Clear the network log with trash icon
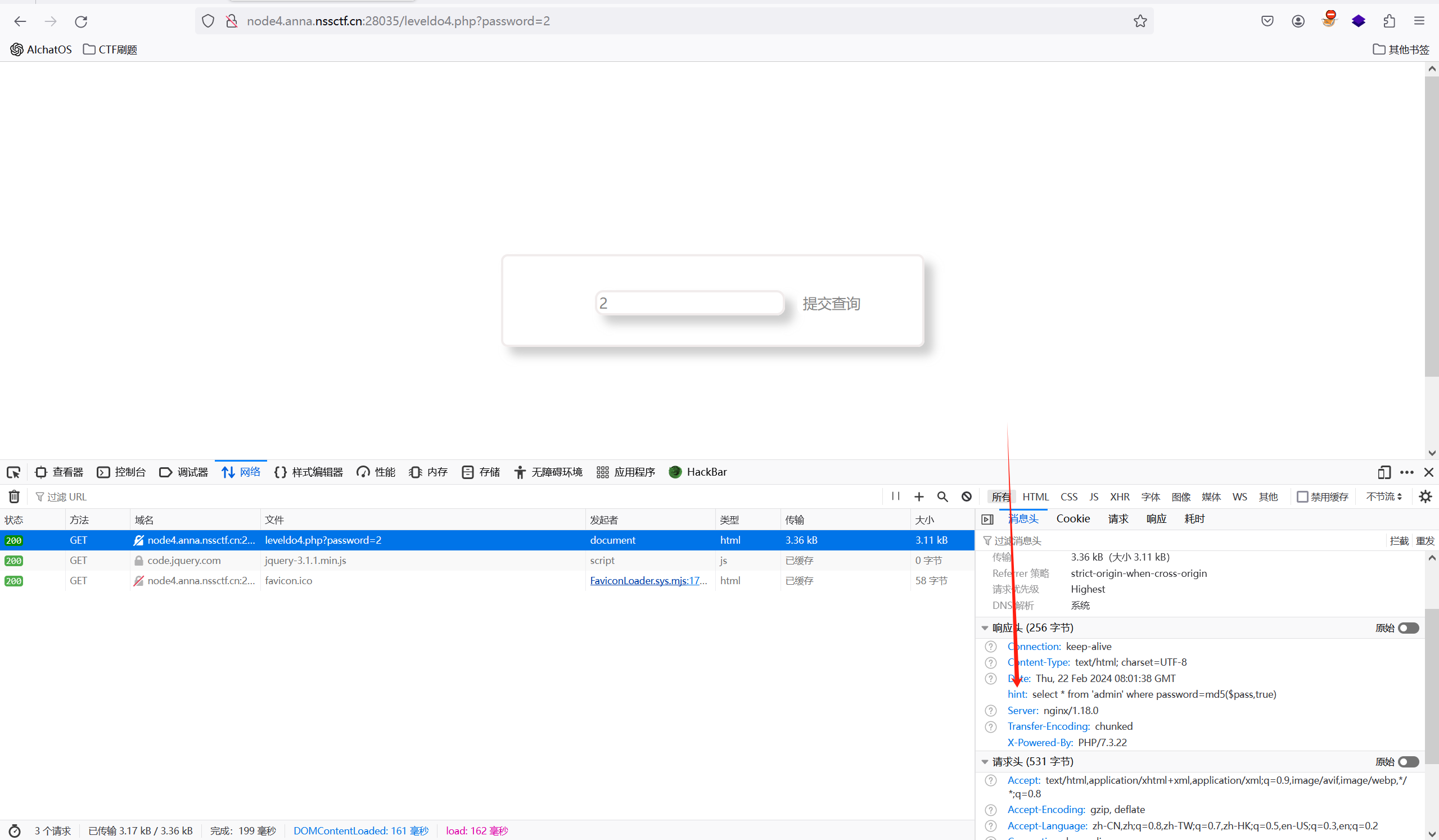This screenshot has height=840, width=1439. click(x=14, y=497)
